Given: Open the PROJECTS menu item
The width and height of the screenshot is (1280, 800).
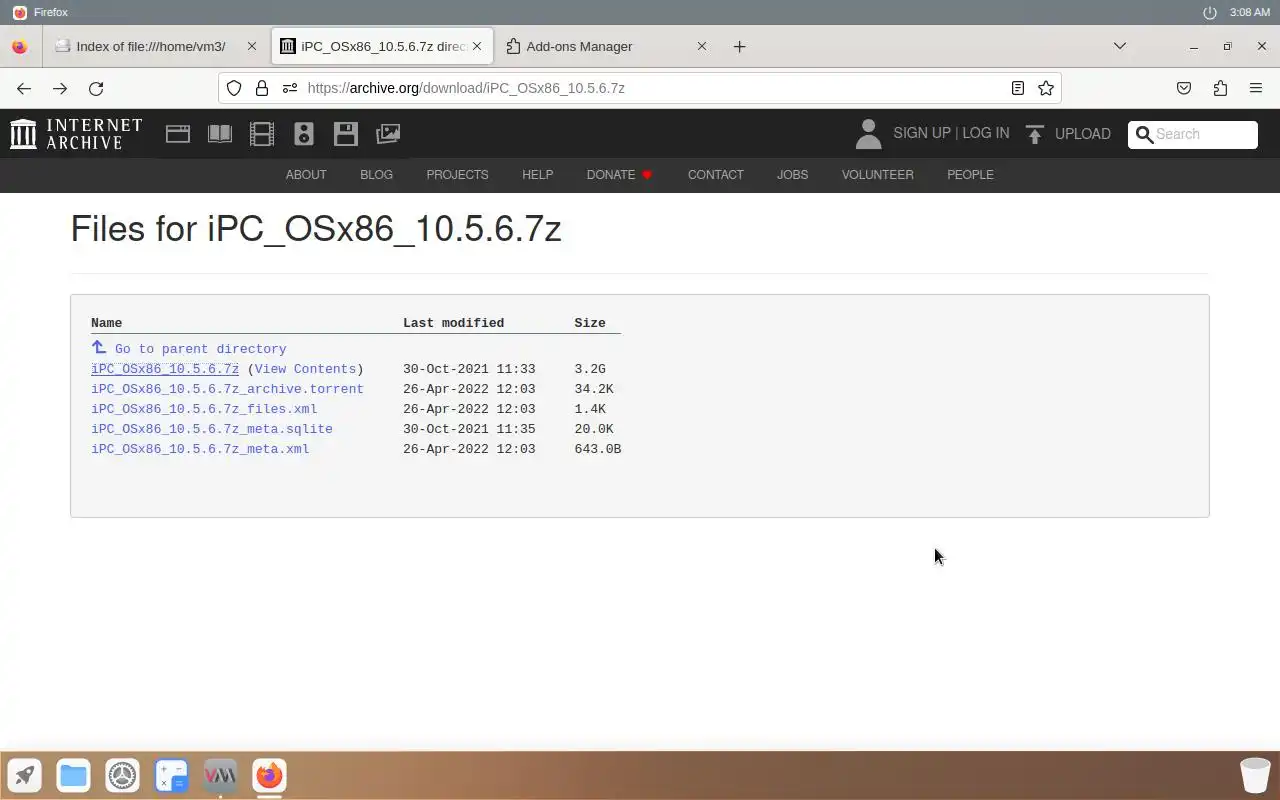Looking at the screenshot, I should pos(457,175).
